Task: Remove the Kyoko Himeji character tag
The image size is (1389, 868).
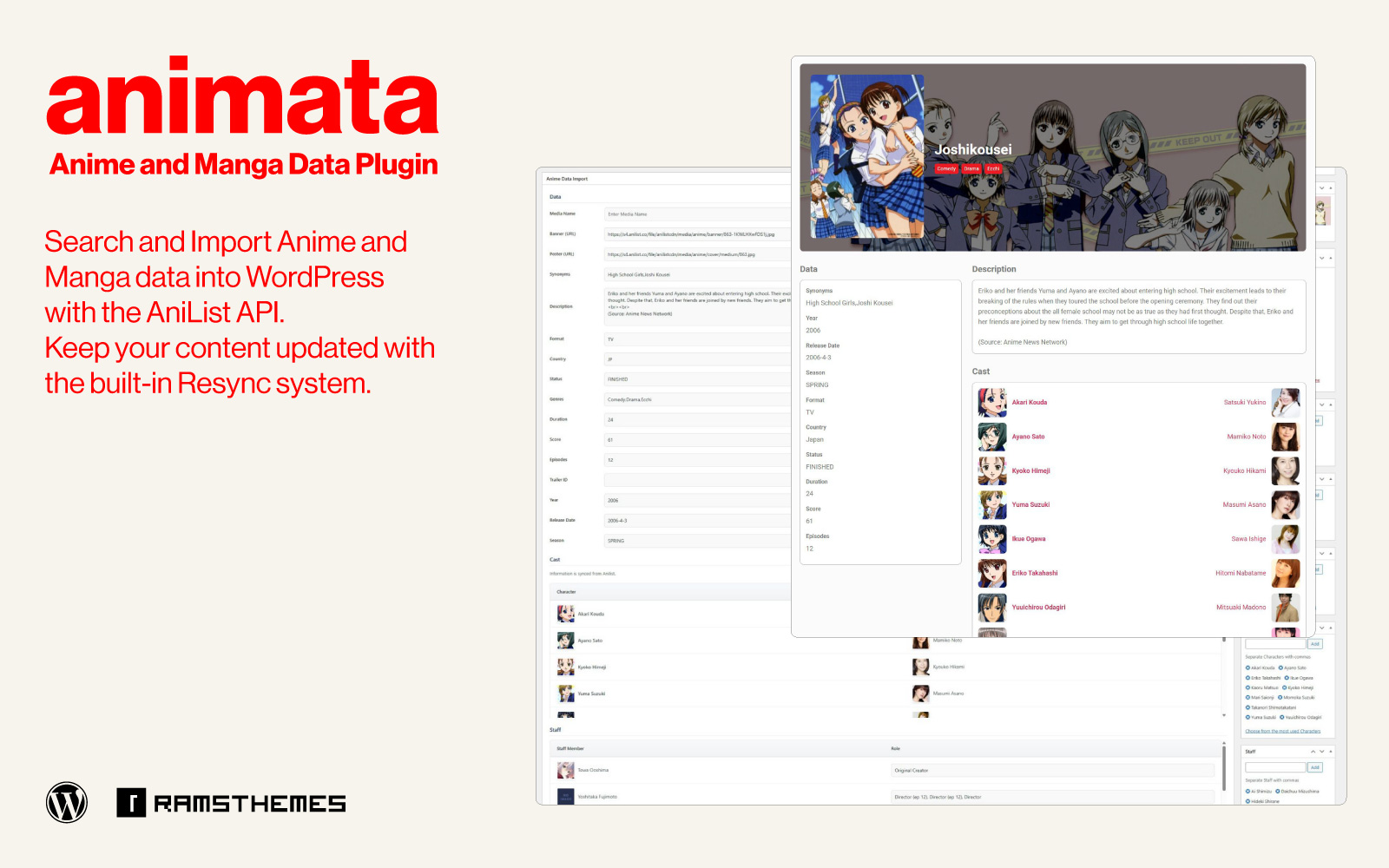Action: (x=1284, y=687)
